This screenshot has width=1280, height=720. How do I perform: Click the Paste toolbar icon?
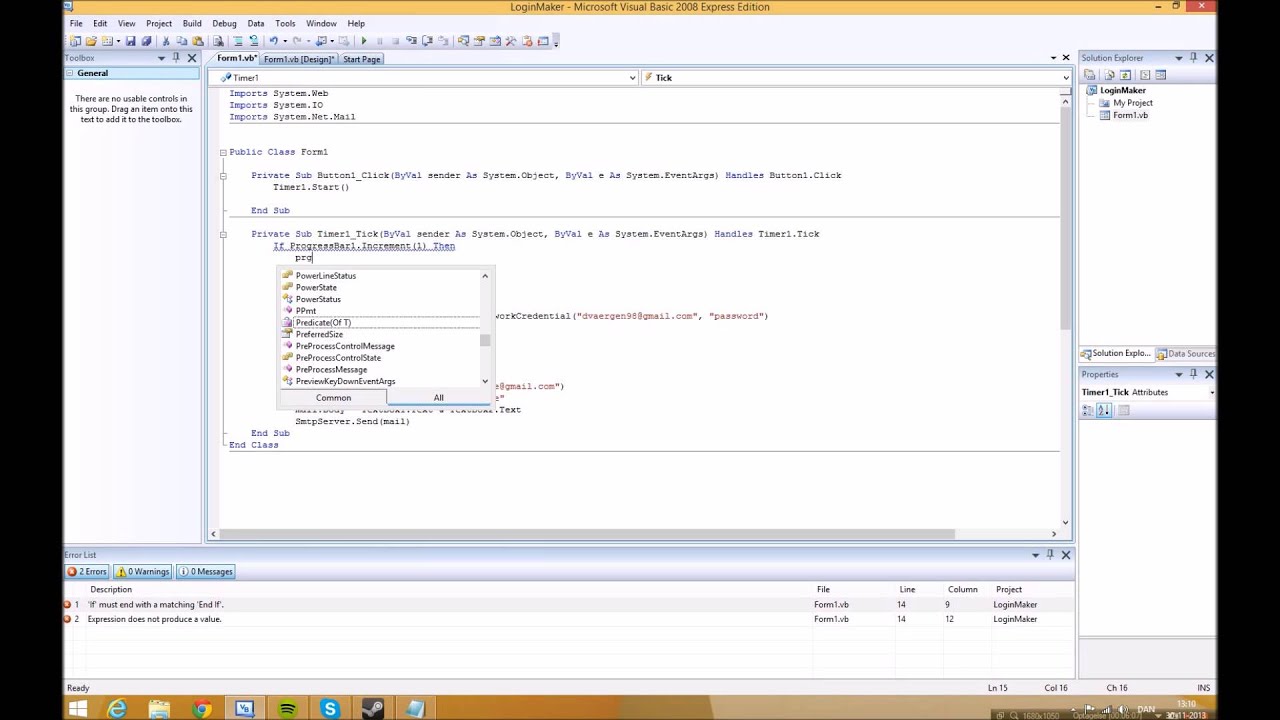click(x=198, y=41)
